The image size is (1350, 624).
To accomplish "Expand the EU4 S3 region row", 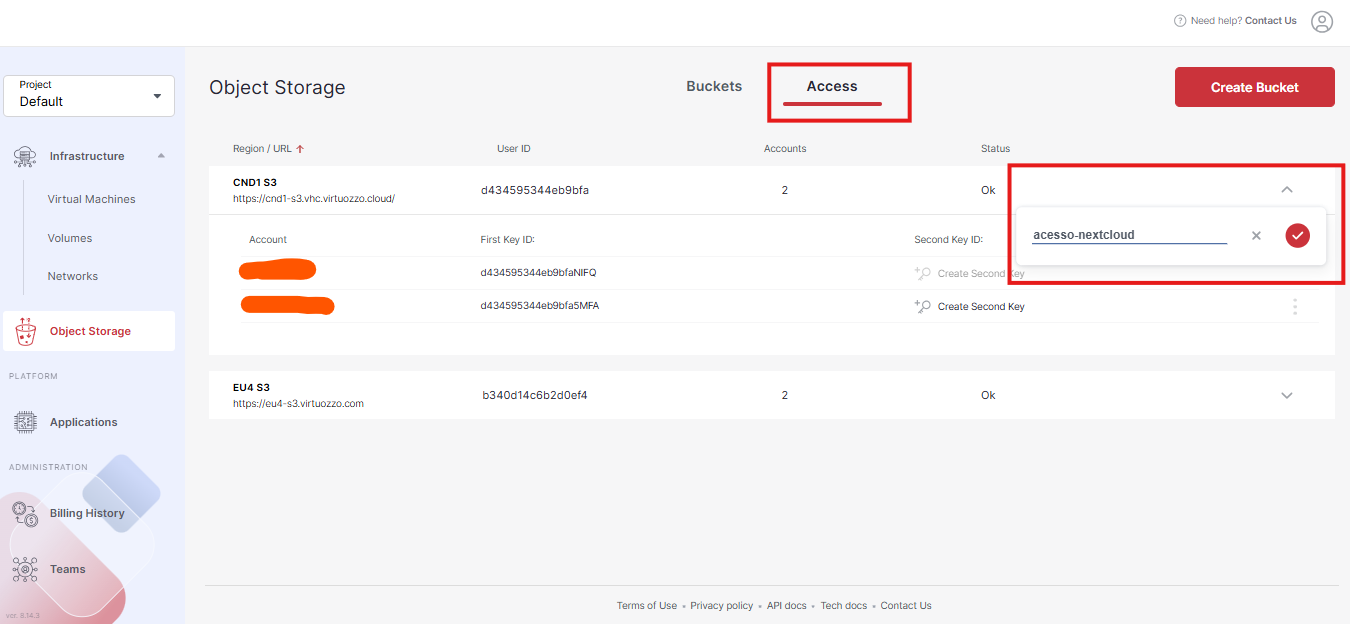I will [1287, 395].
